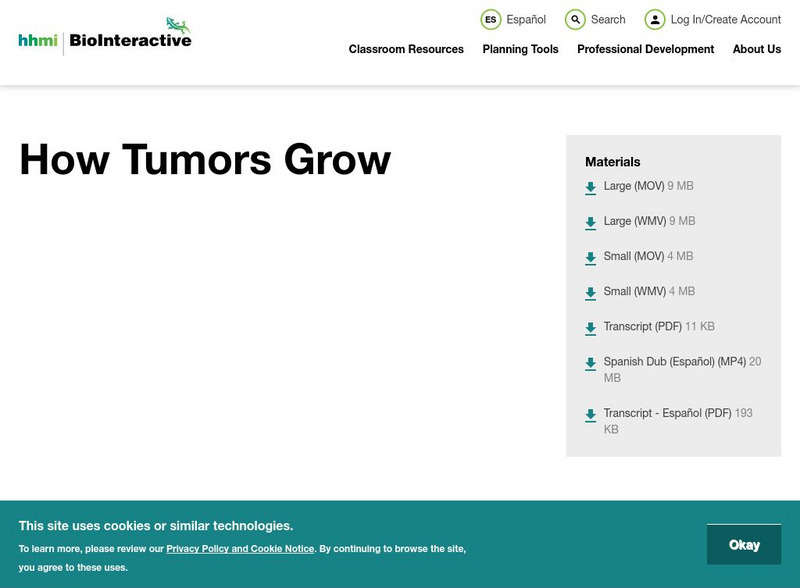Expand the About Us navigation item
This screenshot has width=800, height=588.
(757, 49)
